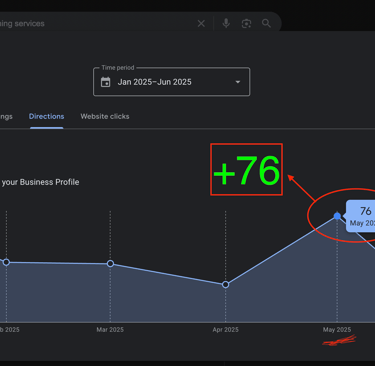Select the Apr 2025 data point on chart
Image resolution: width=375 pixels, height=366 pixels.
pyautogui.click(x=225, y=285)
